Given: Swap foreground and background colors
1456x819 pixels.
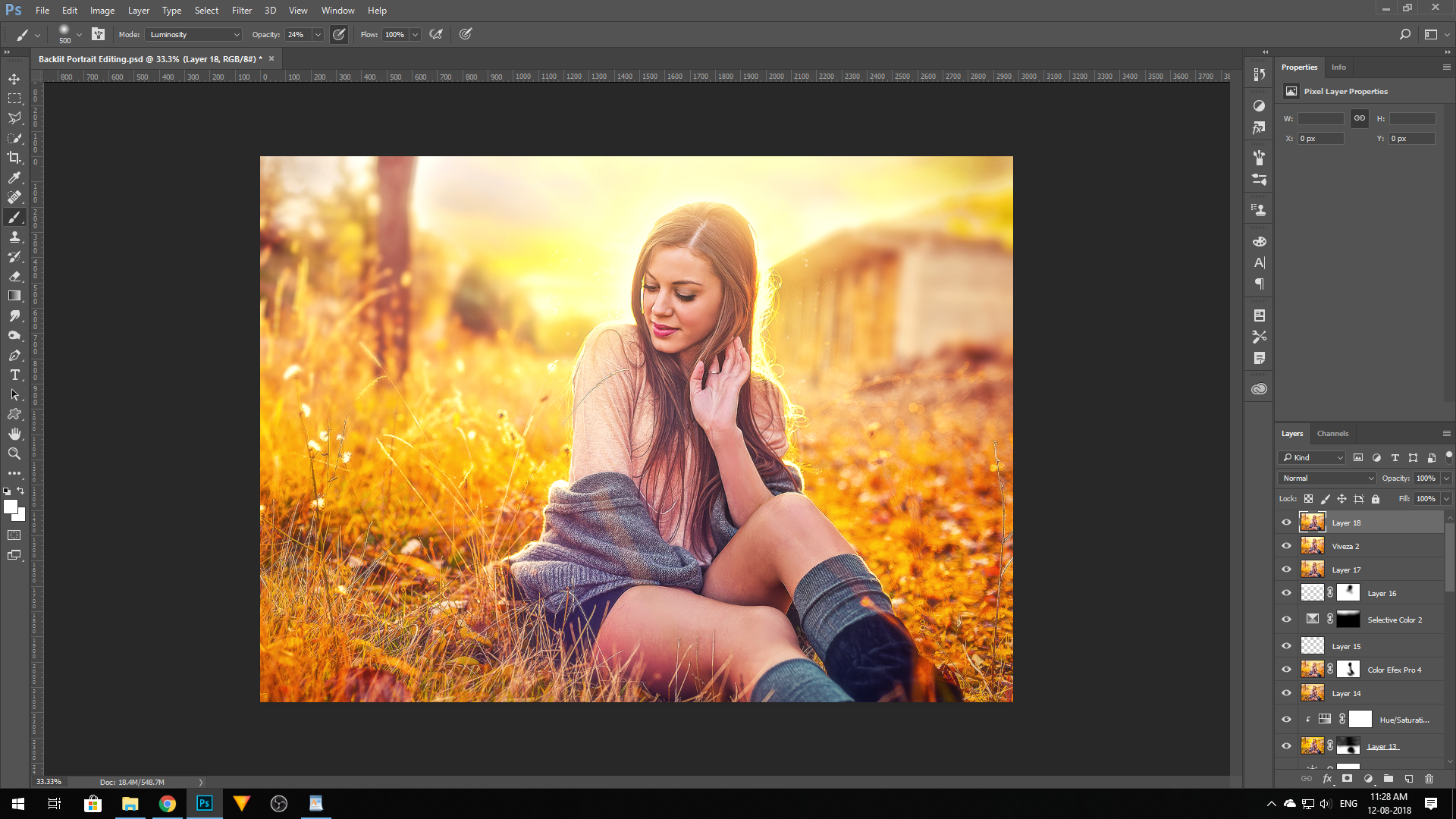Looking at the screenshot, I should (20, 491).
